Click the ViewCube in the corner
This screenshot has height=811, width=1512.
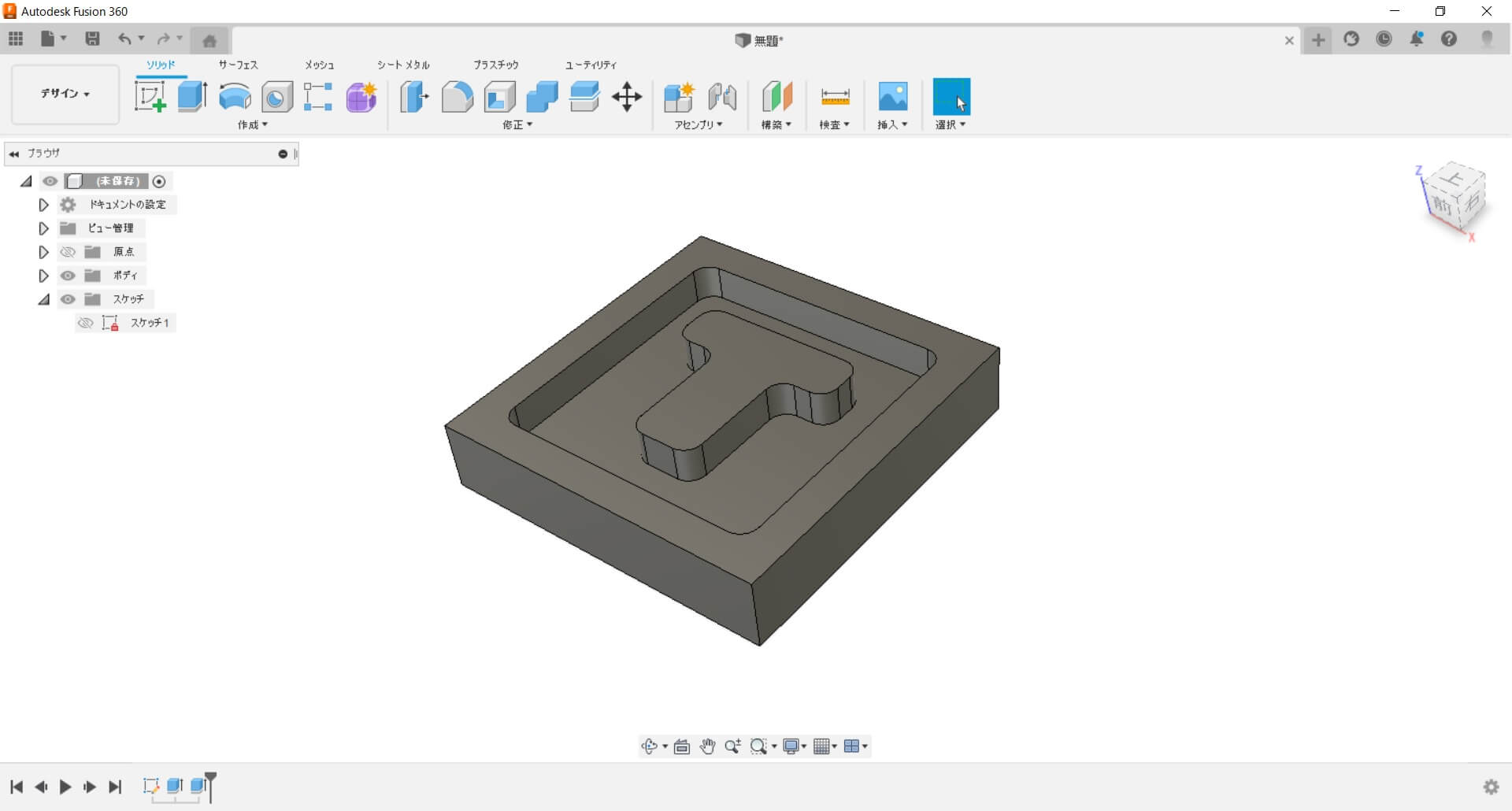tap(1454, 198)
